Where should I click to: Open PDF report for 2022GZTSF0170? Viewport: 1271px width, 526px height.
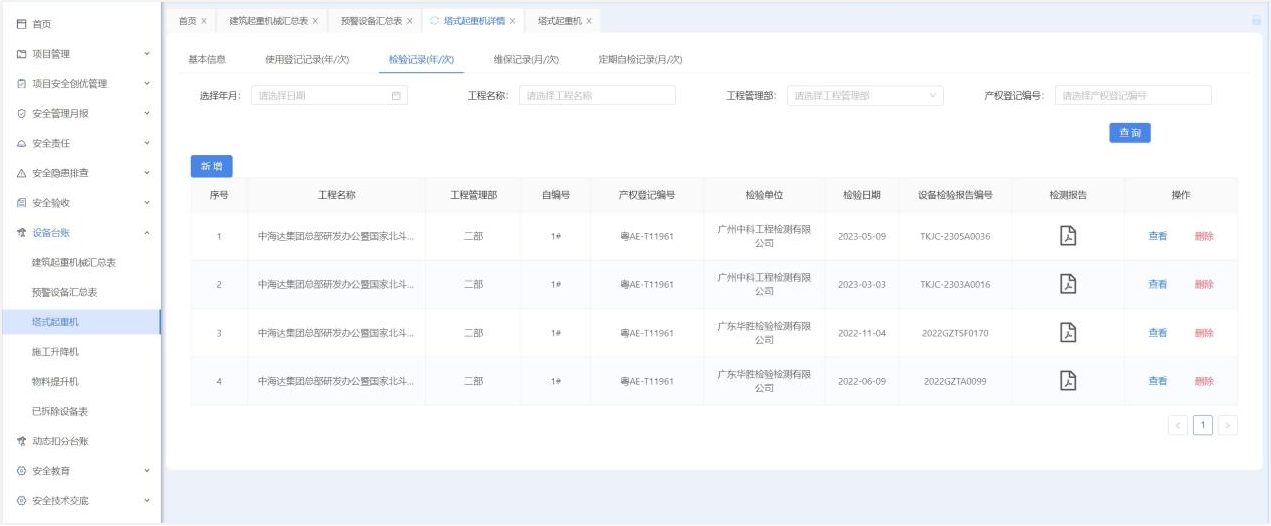[1068, 333]
